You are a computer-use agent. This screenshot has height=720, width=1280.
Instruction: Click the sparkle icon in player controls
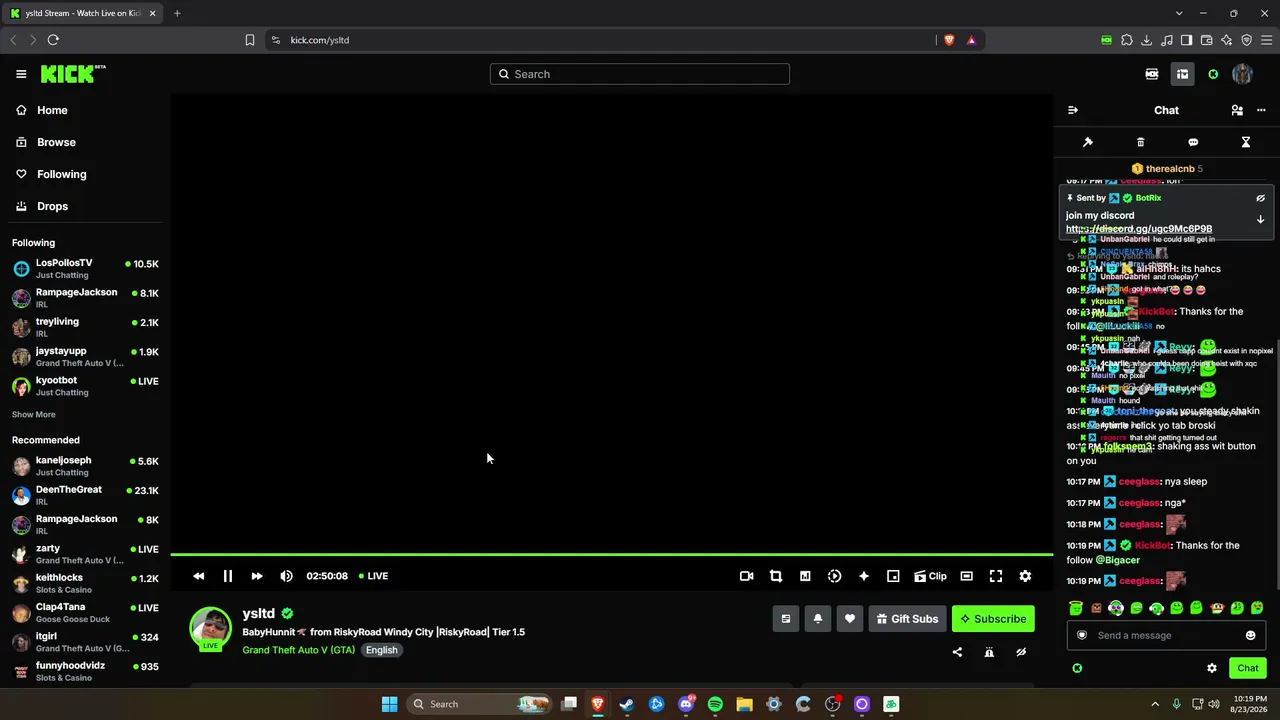(x=864, y=576)
